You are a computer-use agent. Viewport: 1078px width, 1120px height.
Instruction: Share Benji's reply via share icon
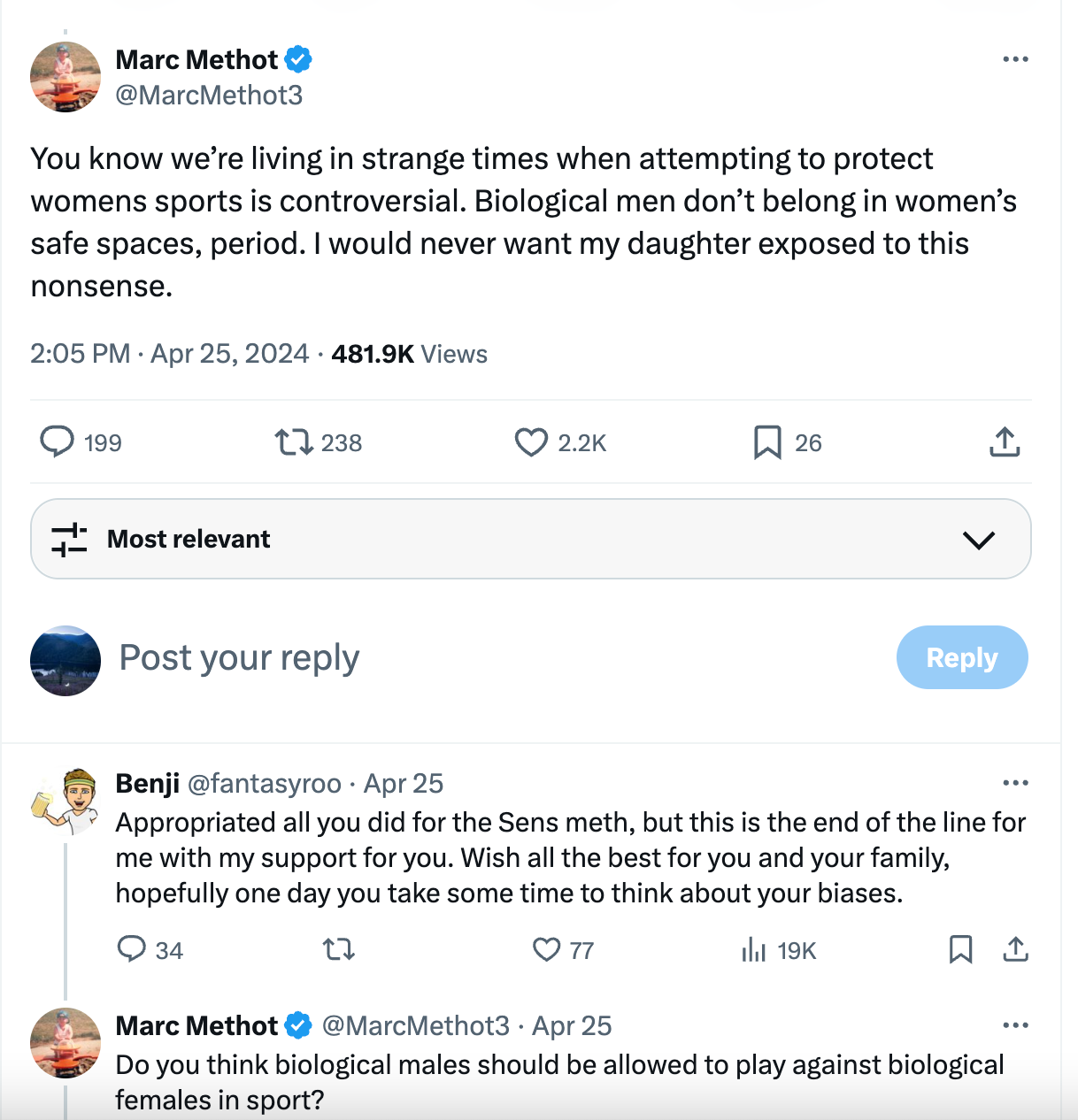(1015, 949)
